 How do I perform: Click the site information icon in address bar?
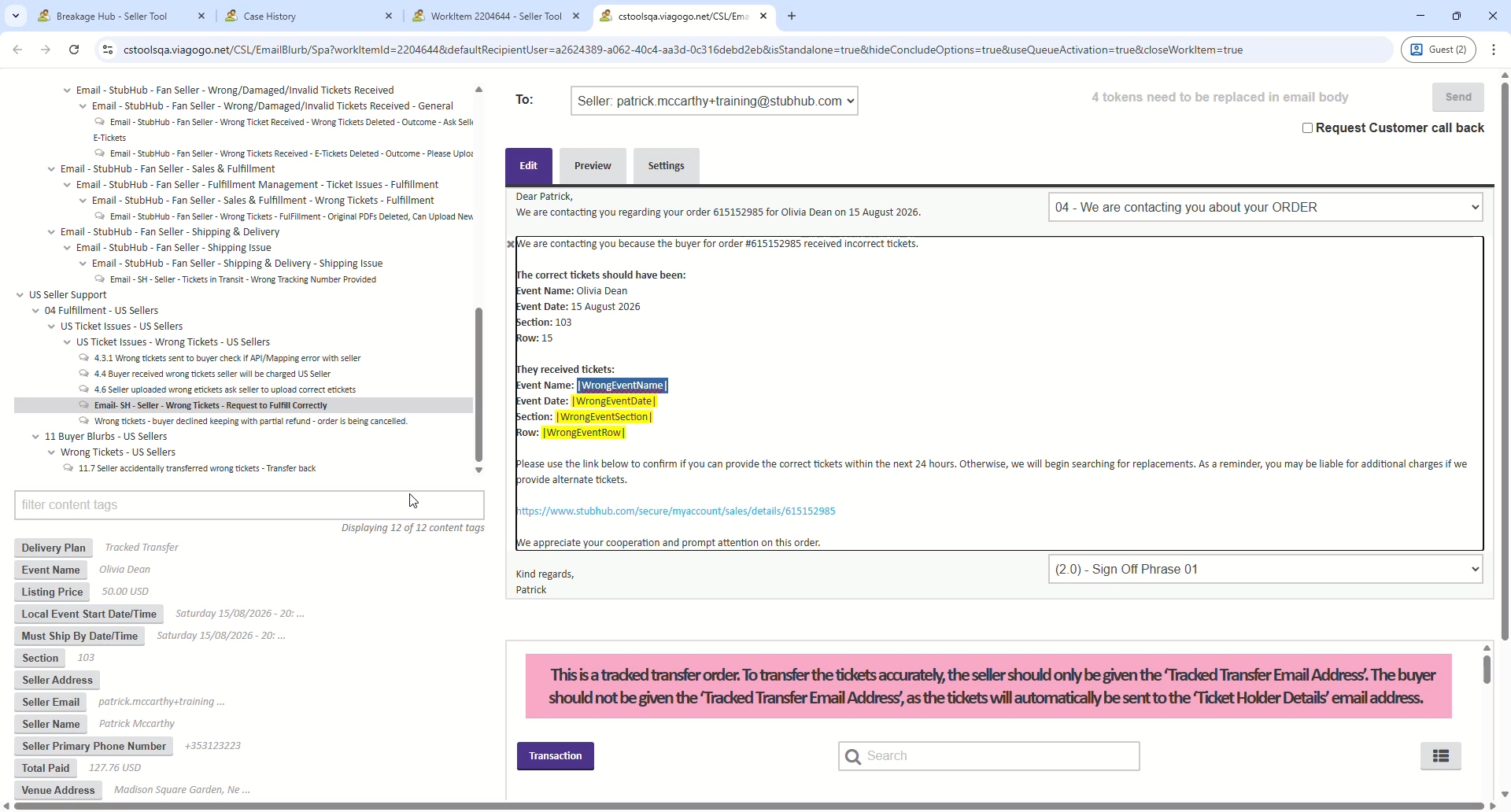click(x=108, y=50)
